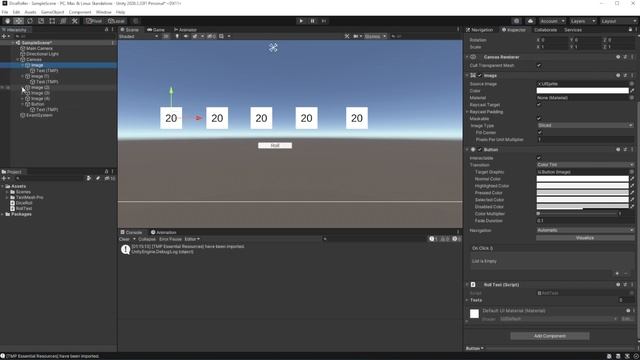Select EventSystem in the Hierarchy
The height and width of the screenshot is (360, 640).
(x=39, y=115)
